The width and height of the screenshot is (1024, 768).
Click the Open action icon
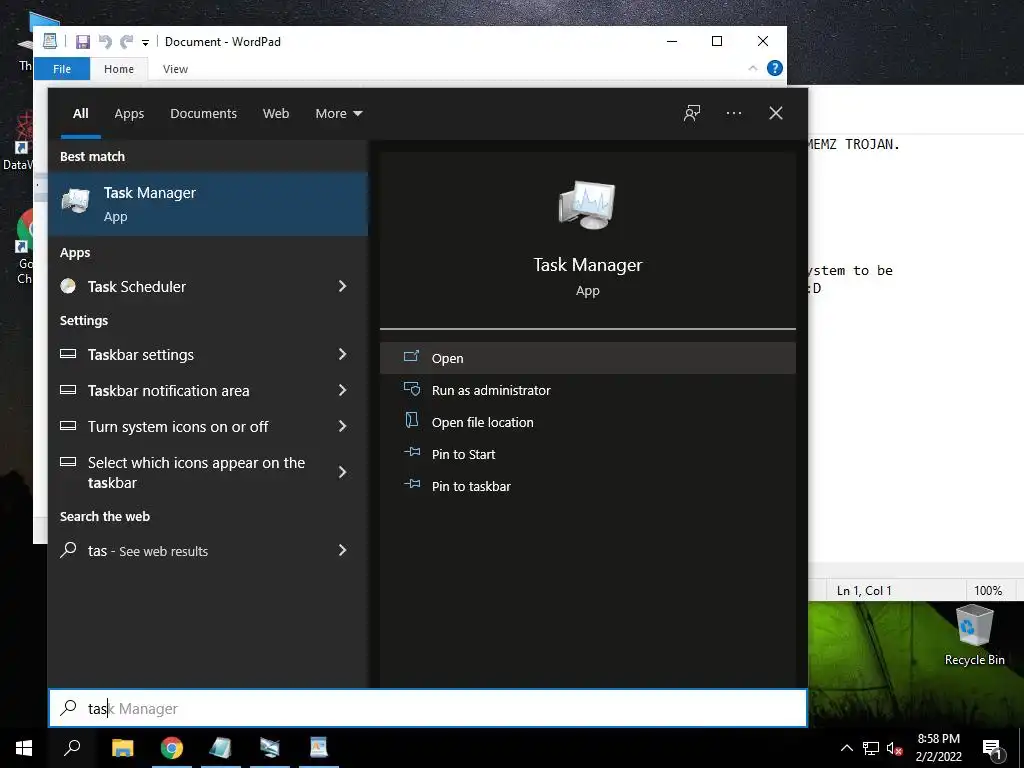411,357
